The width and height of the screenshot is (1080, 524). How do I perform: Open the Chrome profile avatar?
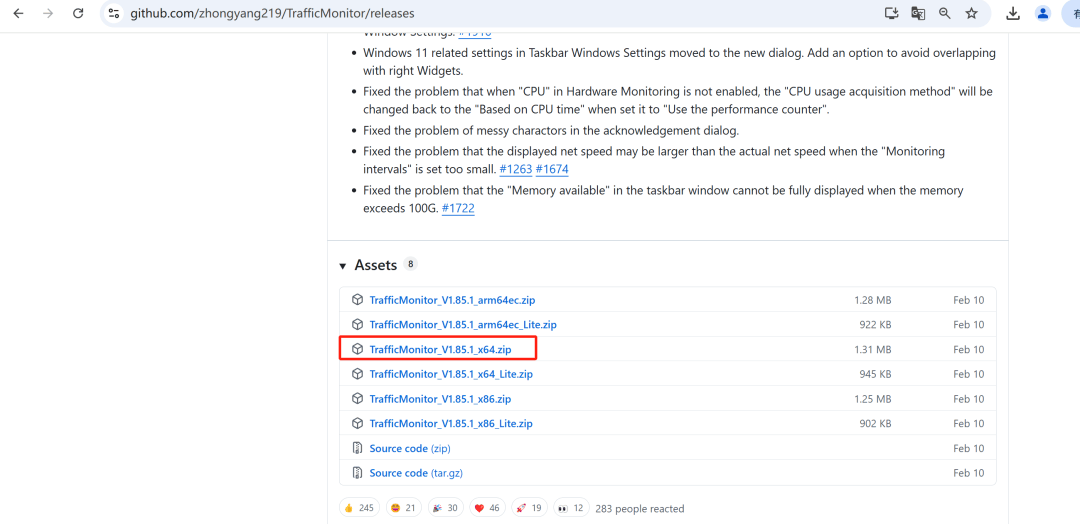pos(1043,14)
